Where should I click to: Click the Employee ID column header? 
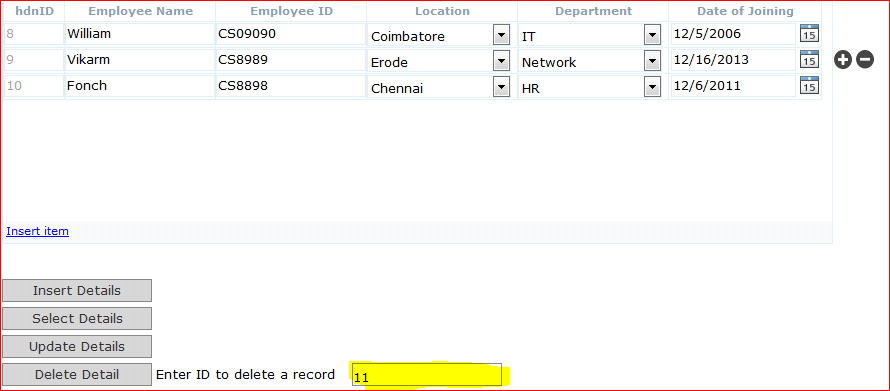[292, 11]
